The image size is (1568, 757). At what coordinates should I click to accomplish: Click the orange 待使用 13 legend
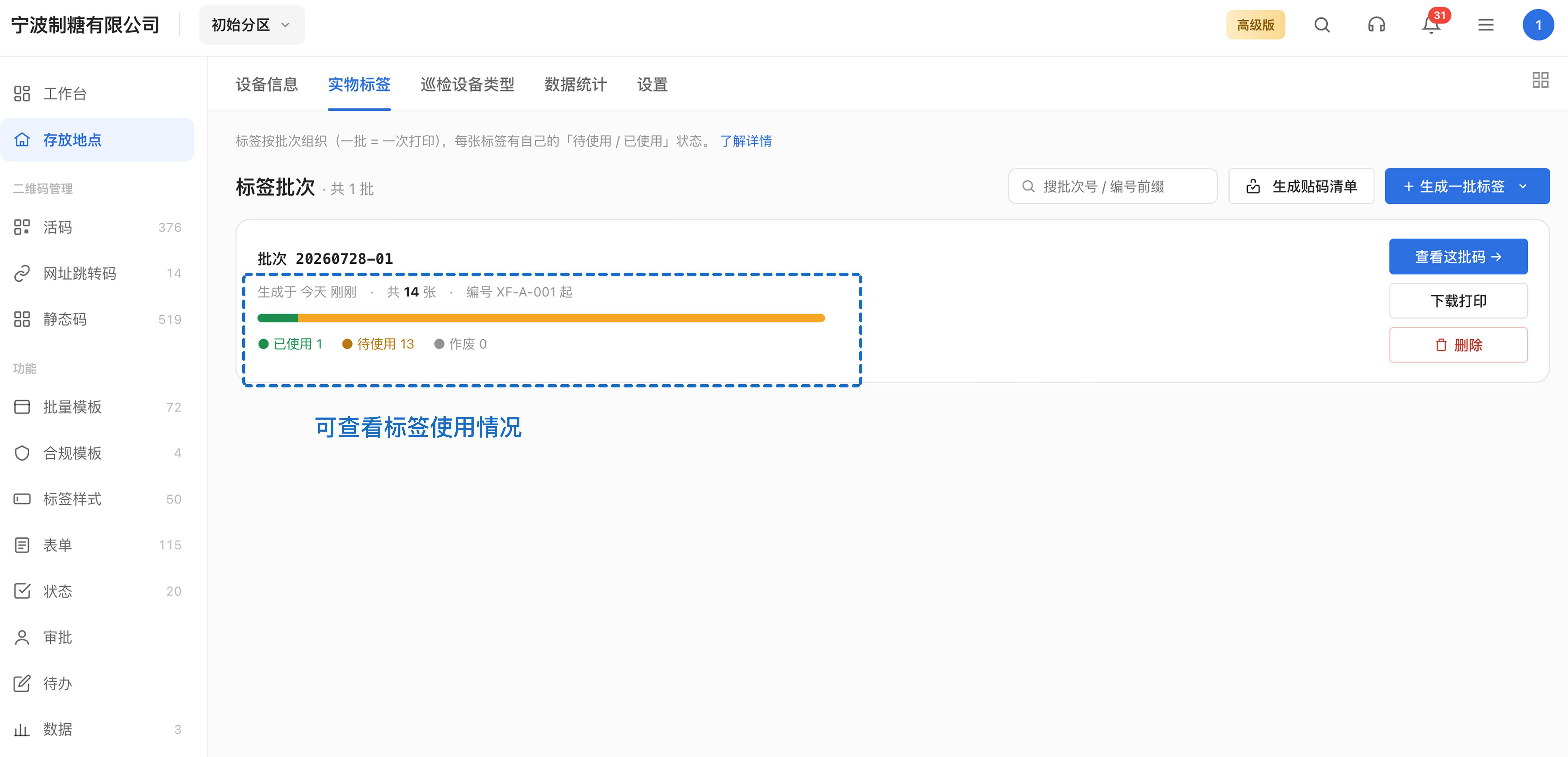[x=378, y=344]
